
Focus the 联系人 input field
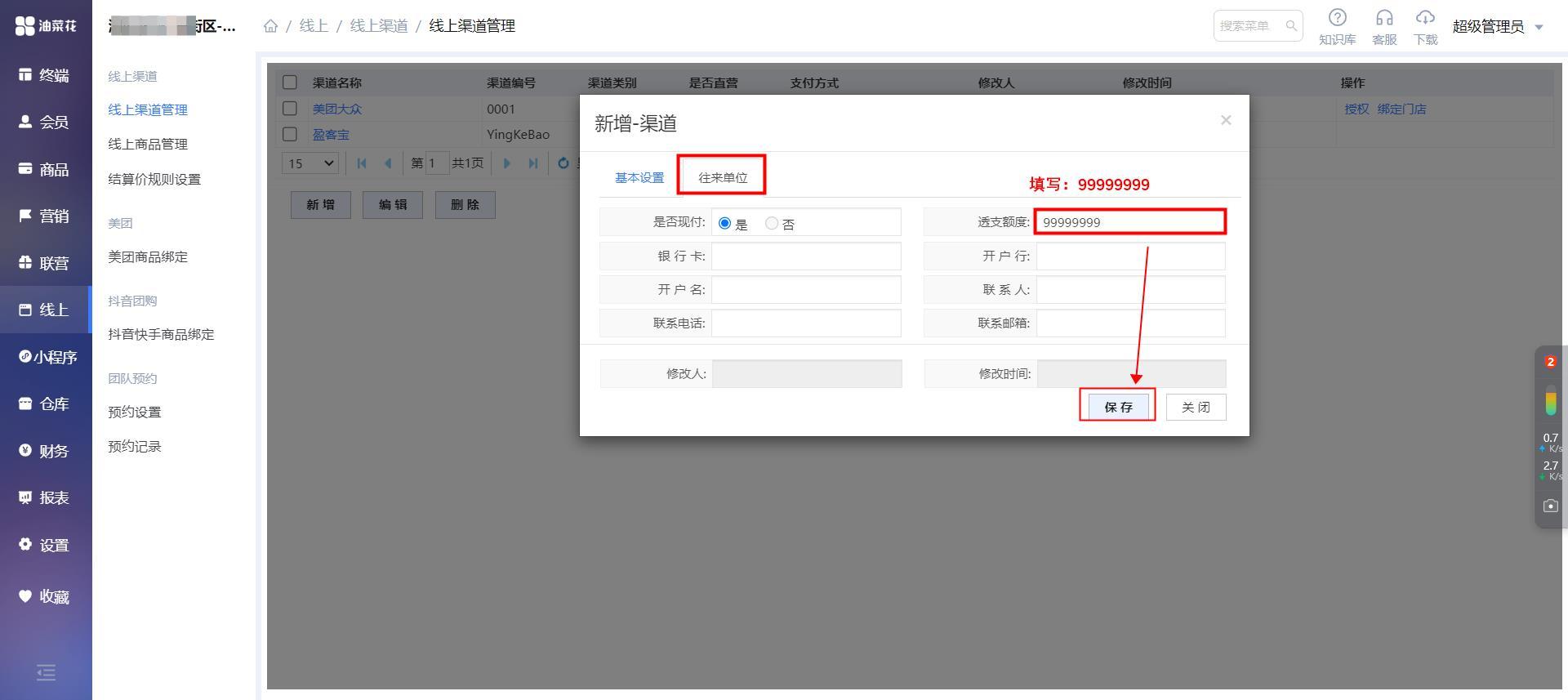pyautogui.click(x=1131, y=290)
